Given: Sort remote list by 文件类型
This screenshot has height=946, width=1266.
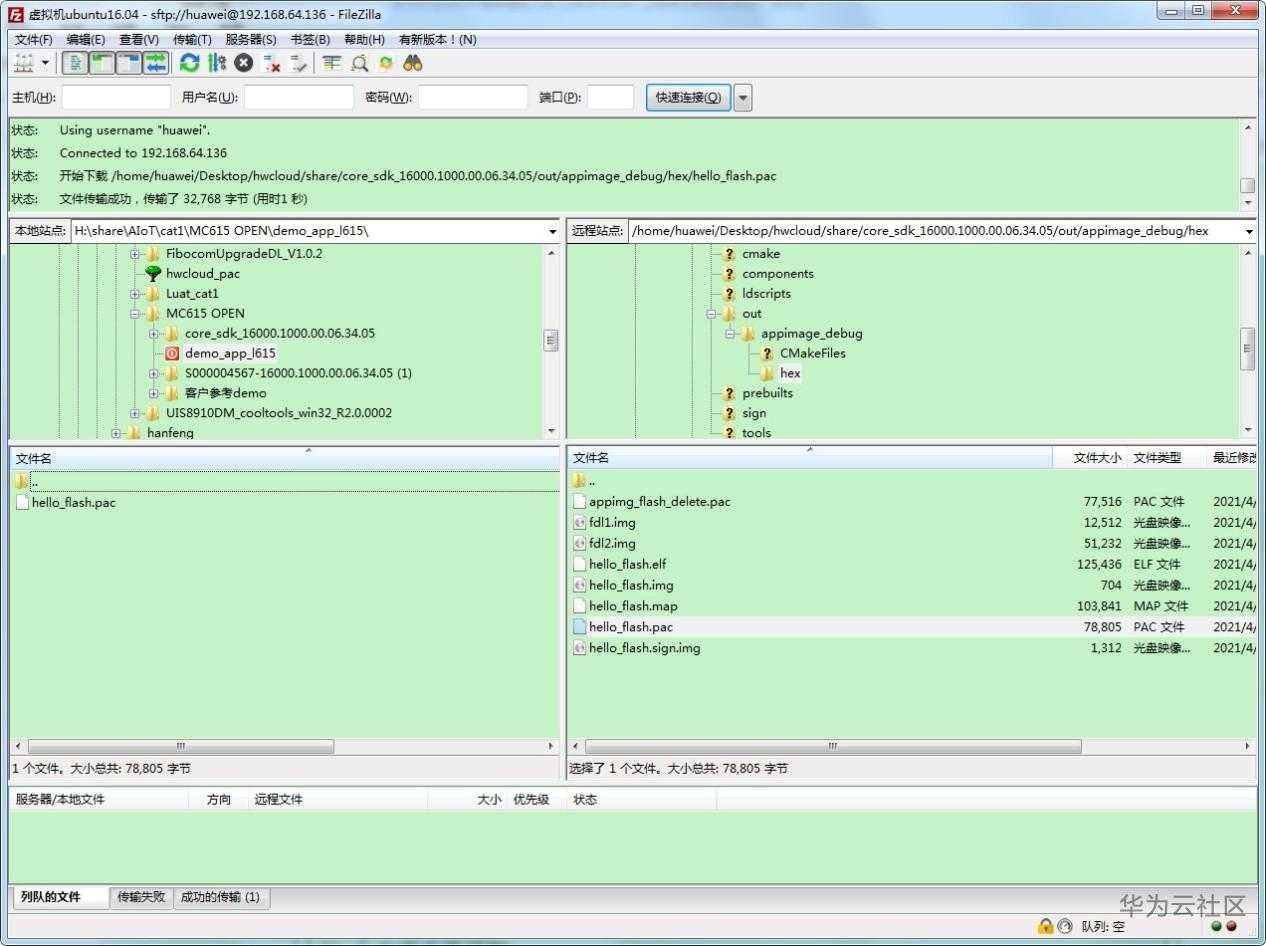Looking at the screenshot, I should click(x=1167, y=458).
